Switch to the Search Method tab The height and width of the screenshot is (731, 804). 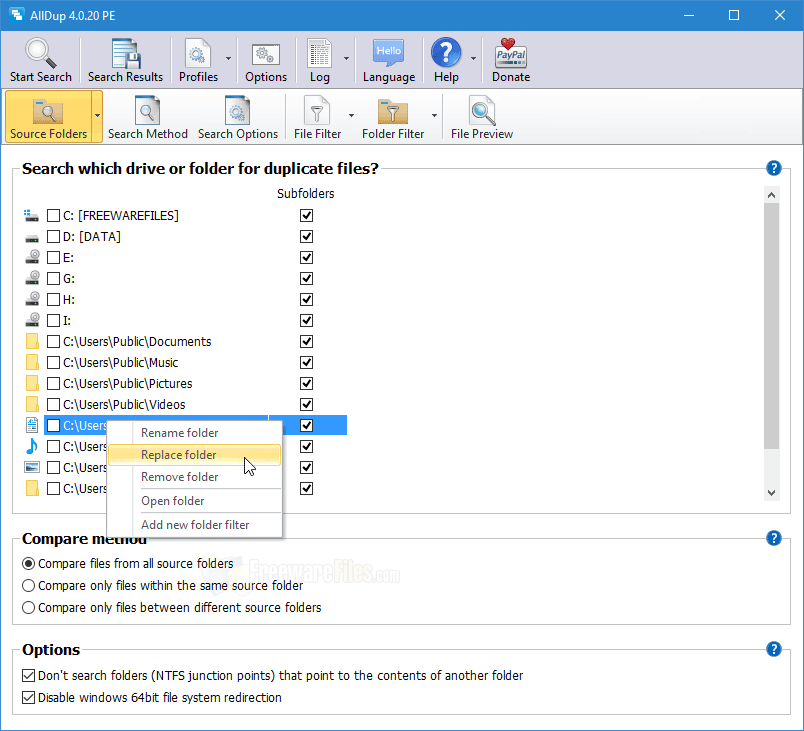[147, 116]
